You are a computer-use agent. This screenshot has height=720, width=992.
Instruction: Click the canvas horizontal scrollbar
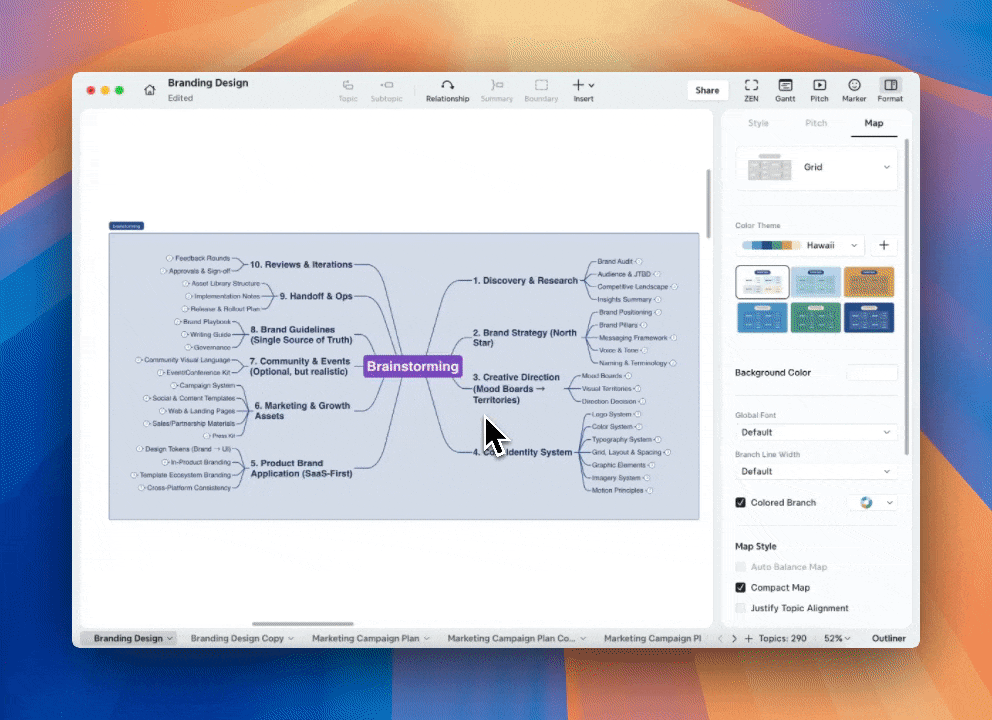302,624
